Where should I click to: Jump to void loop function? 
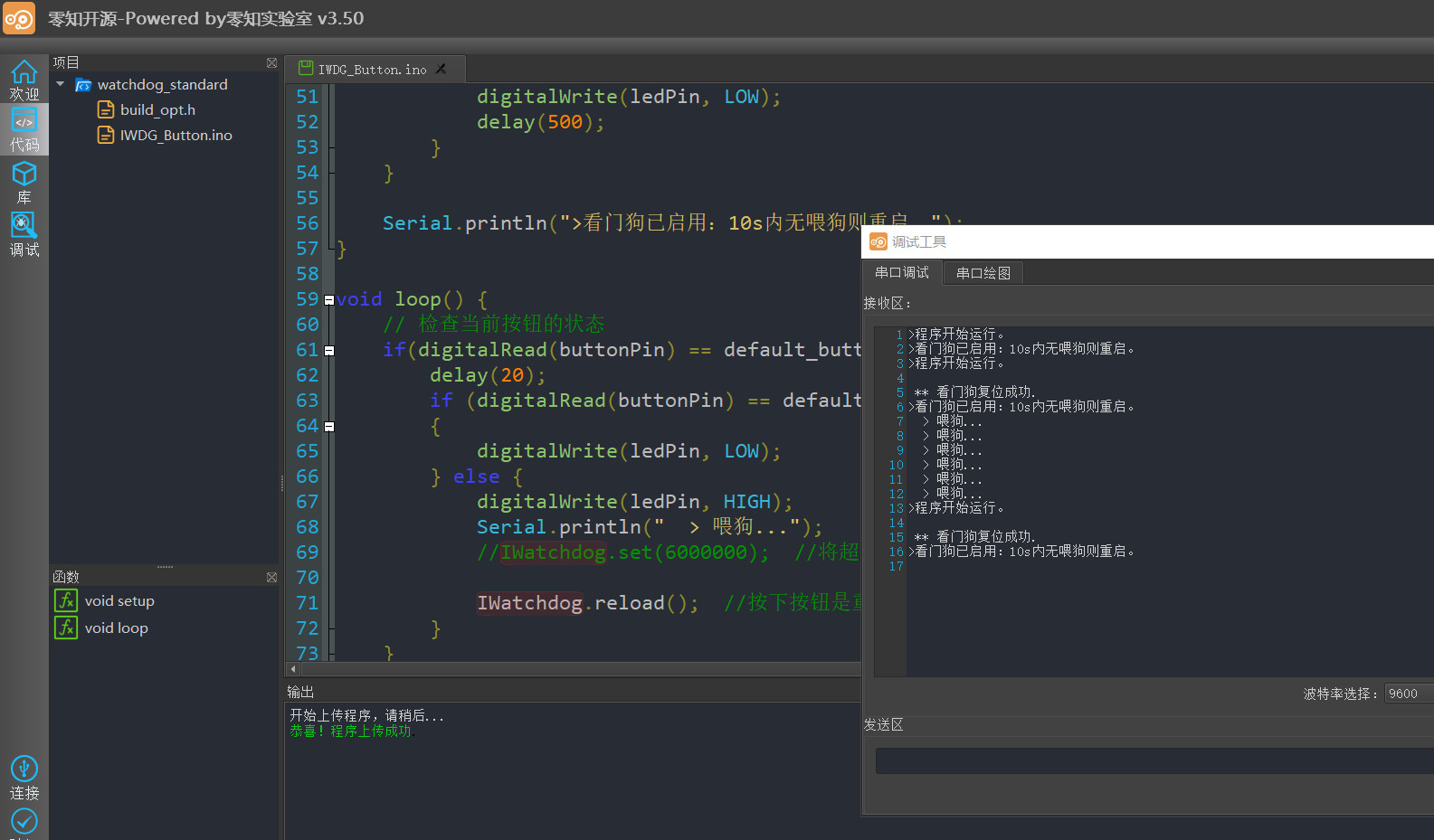[x=116, y=628]
